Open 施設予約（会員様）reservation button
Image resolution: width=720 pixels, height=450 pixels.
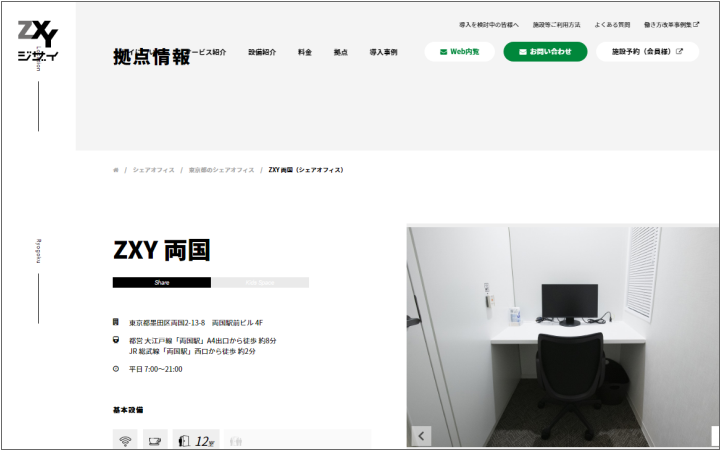(x=647, y=51)
